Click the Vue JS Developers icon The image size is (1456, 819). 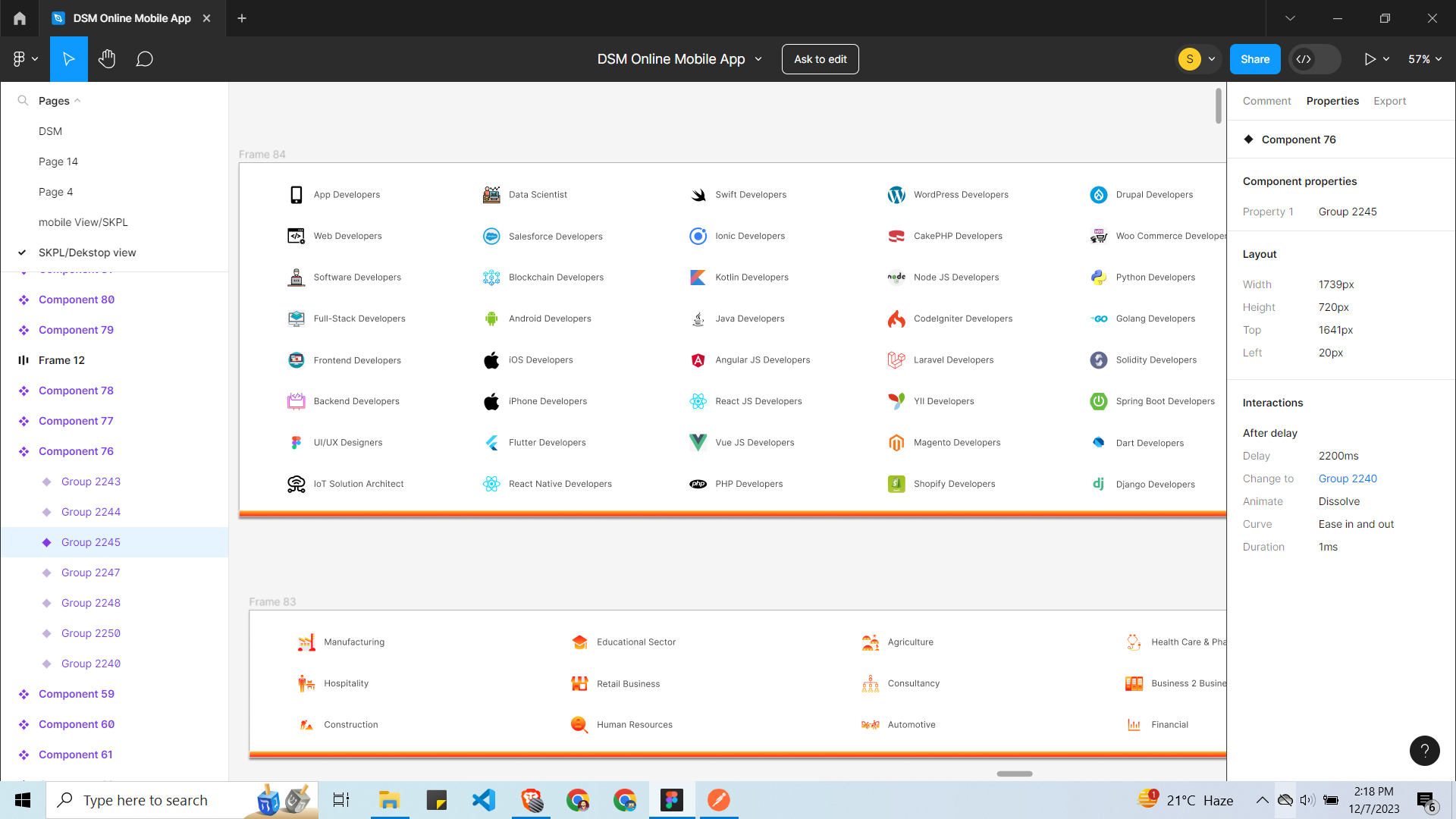point(698,442)
